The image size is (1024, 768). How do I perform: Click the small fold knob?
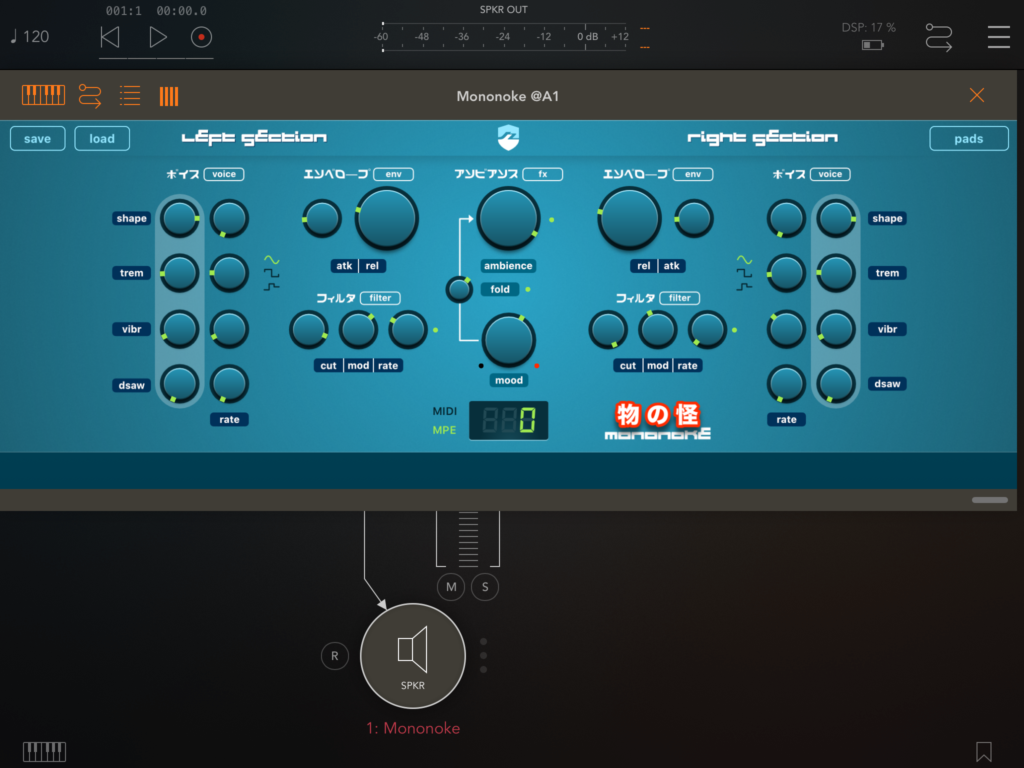(459, 289)
